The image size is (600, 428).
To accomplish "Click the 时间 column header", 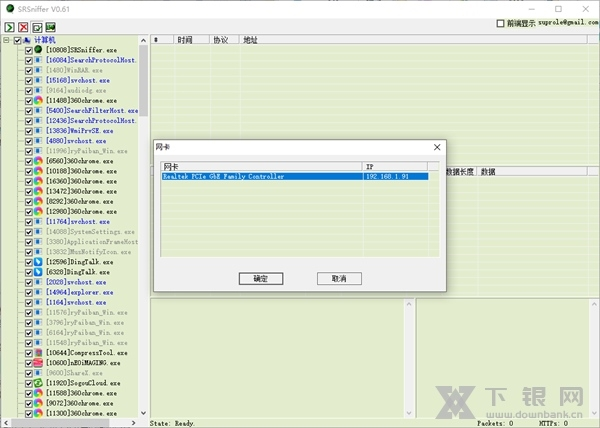I will (x=185, y=40).
